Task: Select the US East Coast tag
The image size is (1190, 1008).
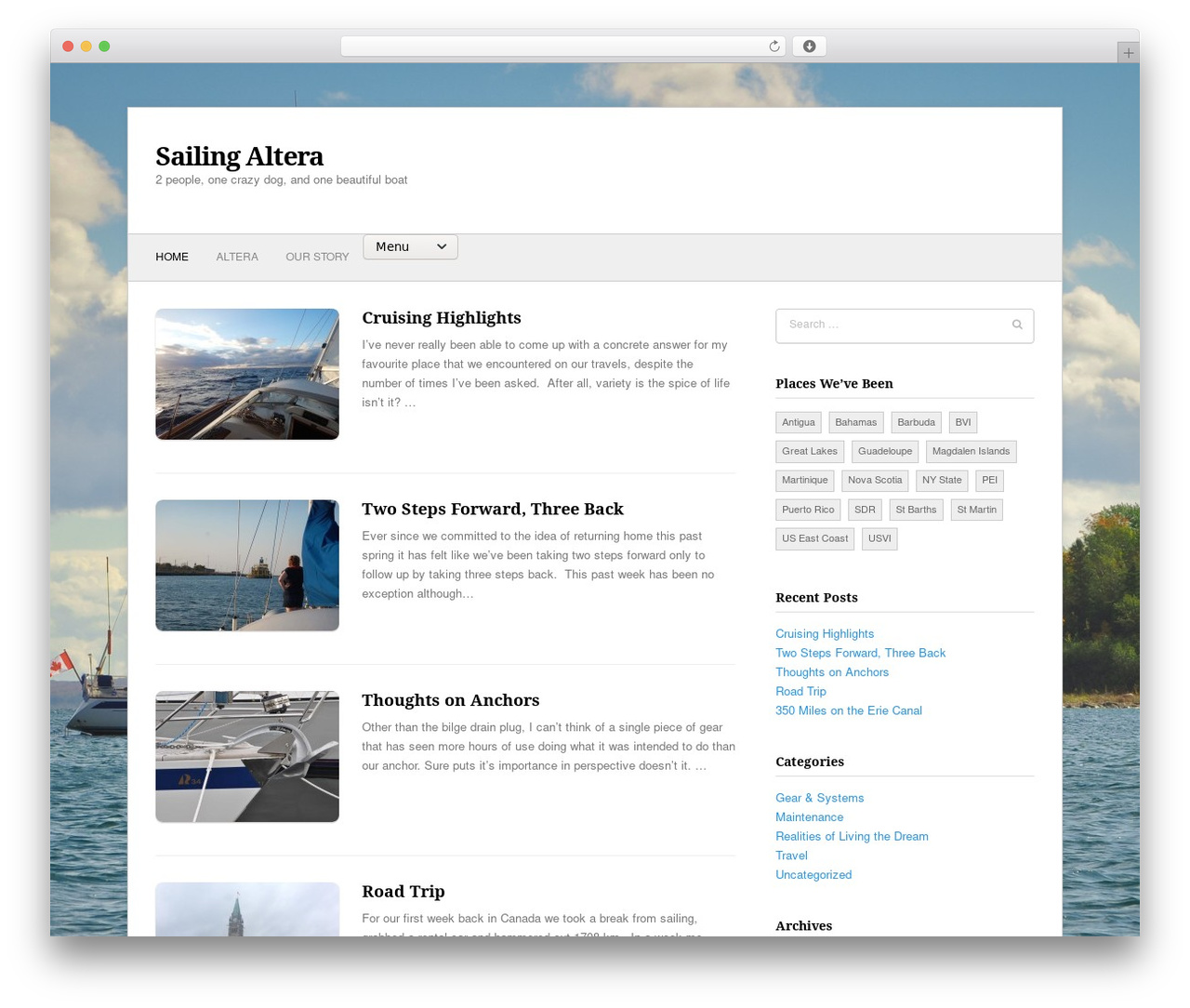Action: 815,538
